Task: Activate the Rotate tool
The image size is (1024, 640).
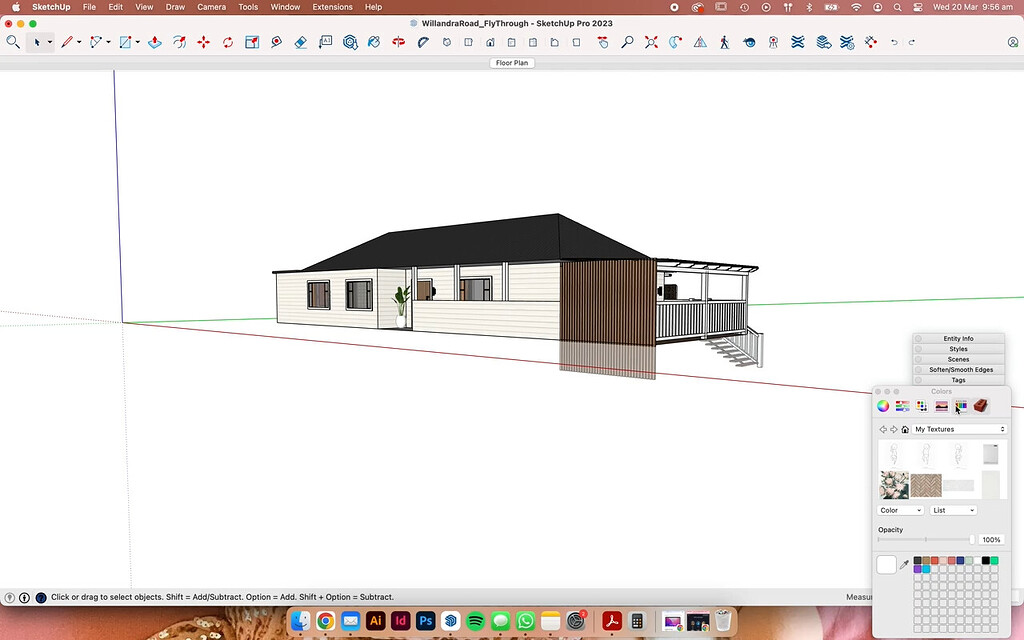Action: [227, 42]
